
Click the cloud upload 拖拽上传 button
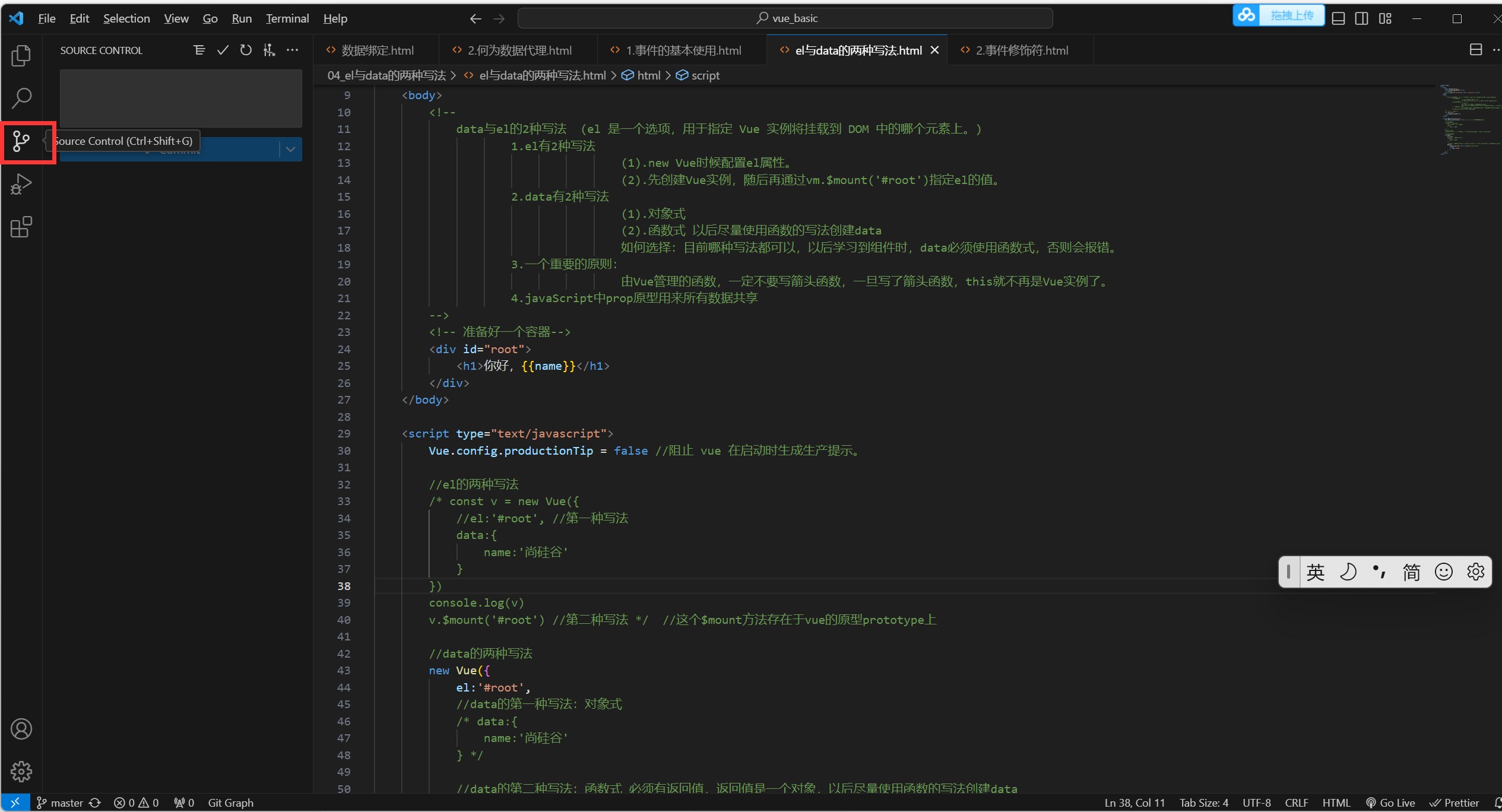[x=1279, y=15]
